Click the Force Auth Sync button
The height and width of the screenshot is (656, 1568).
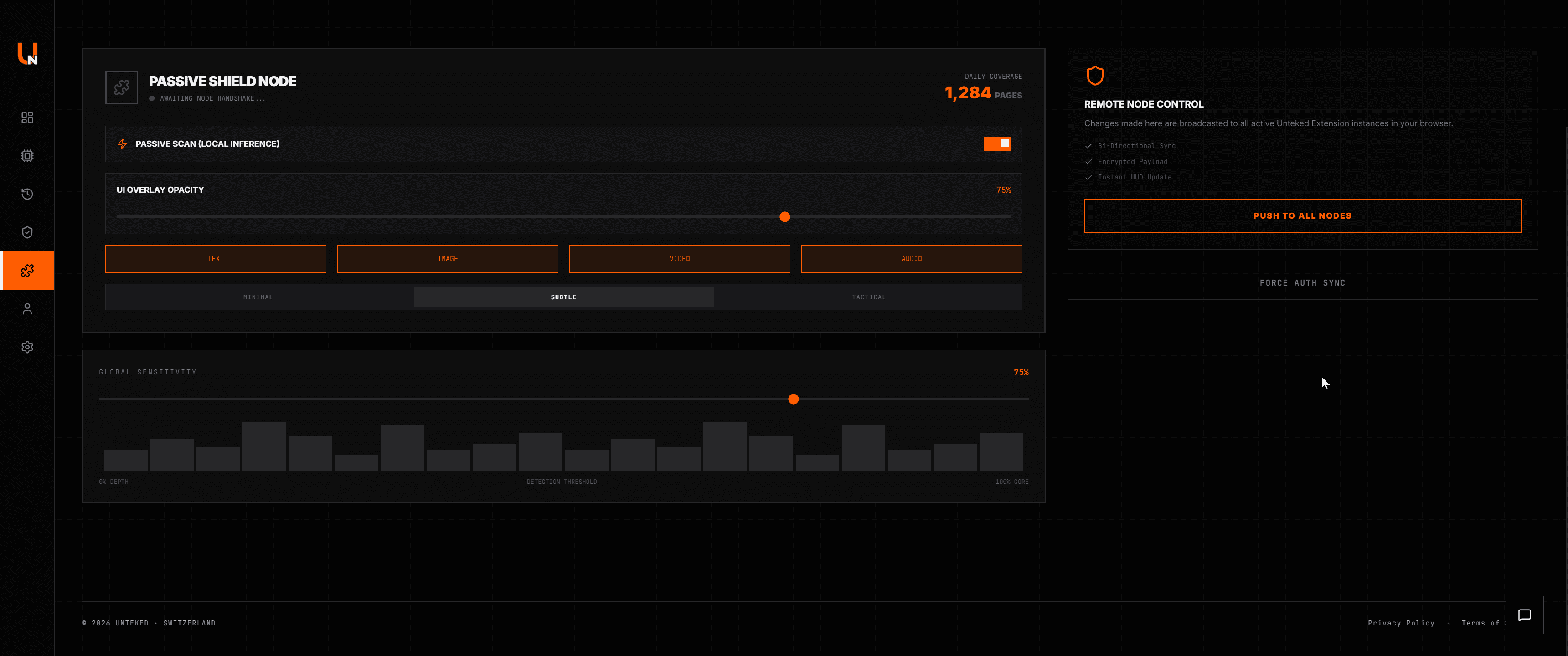tap(1303, 283)
